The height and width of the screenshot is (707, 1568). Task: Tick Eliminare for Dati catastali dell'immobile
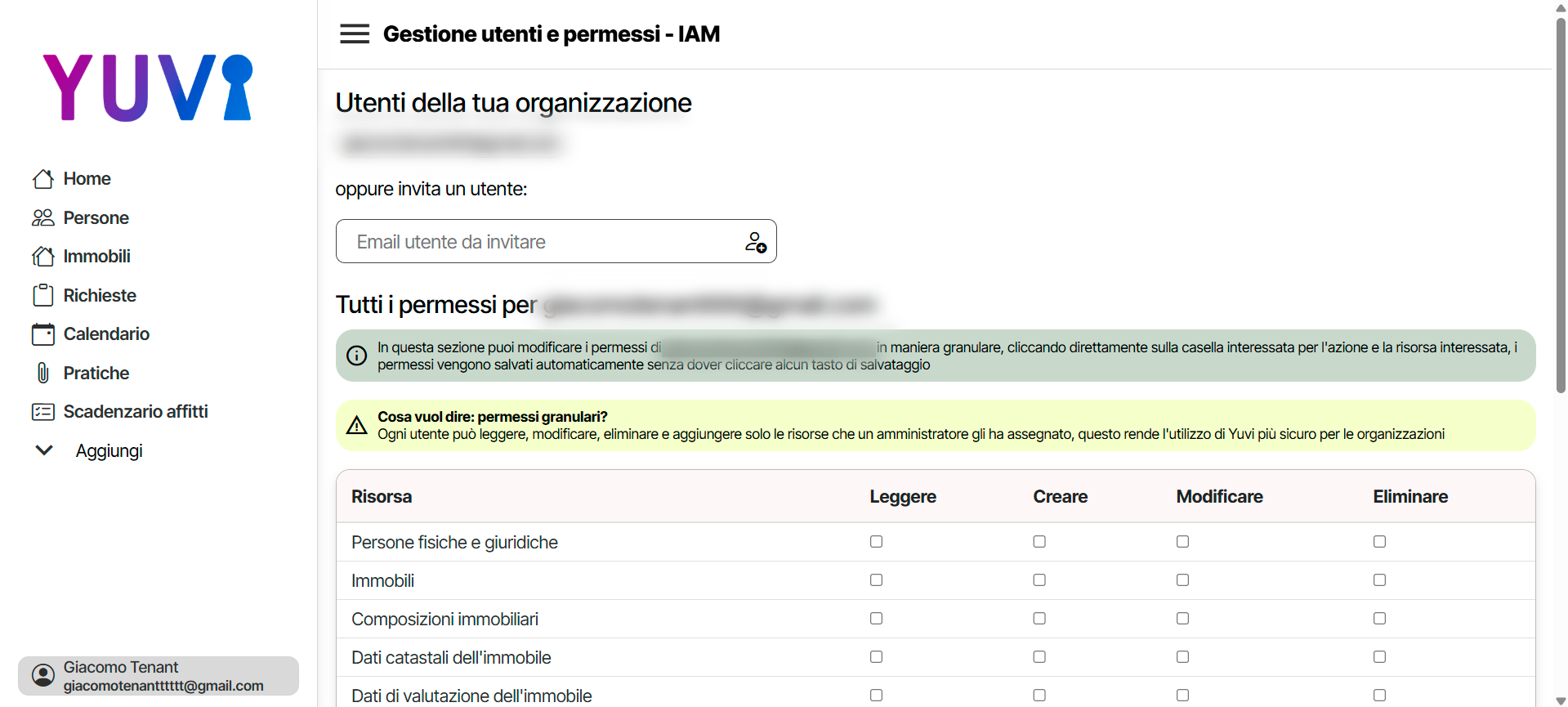click(1379, 657)
